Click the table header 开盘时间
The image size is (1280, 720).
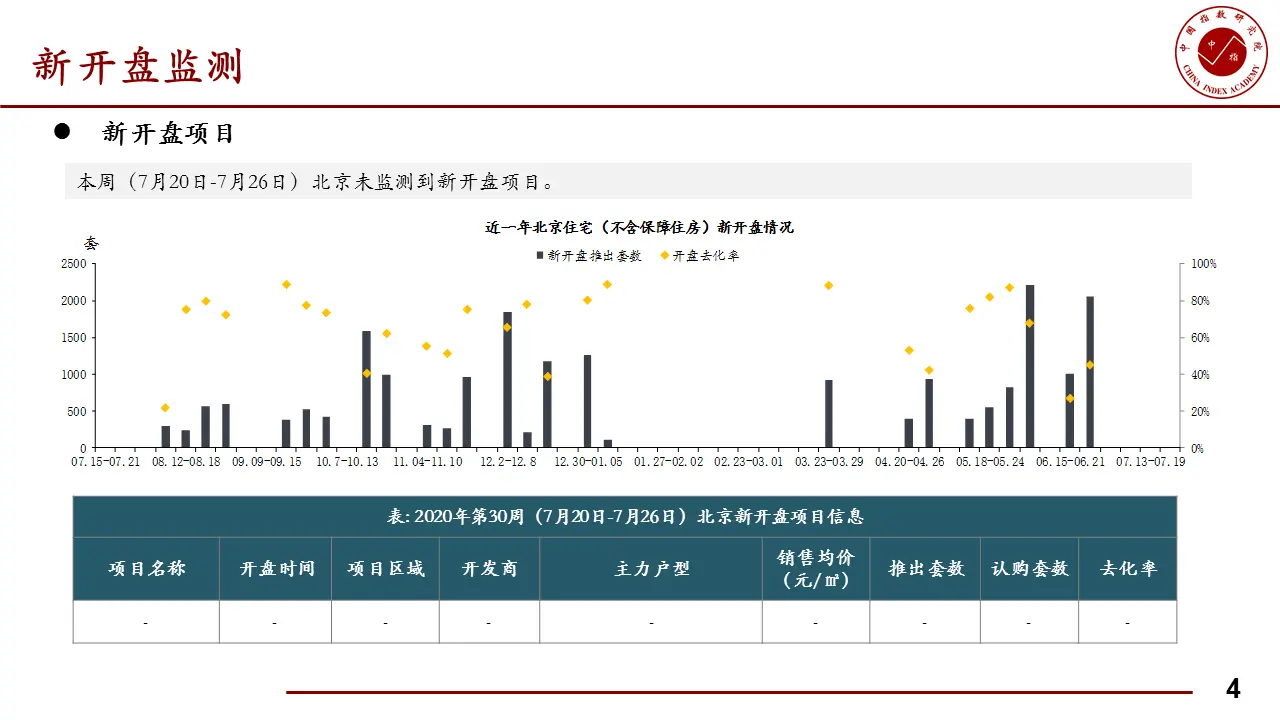pyautogui.click(x=276, y=569)
